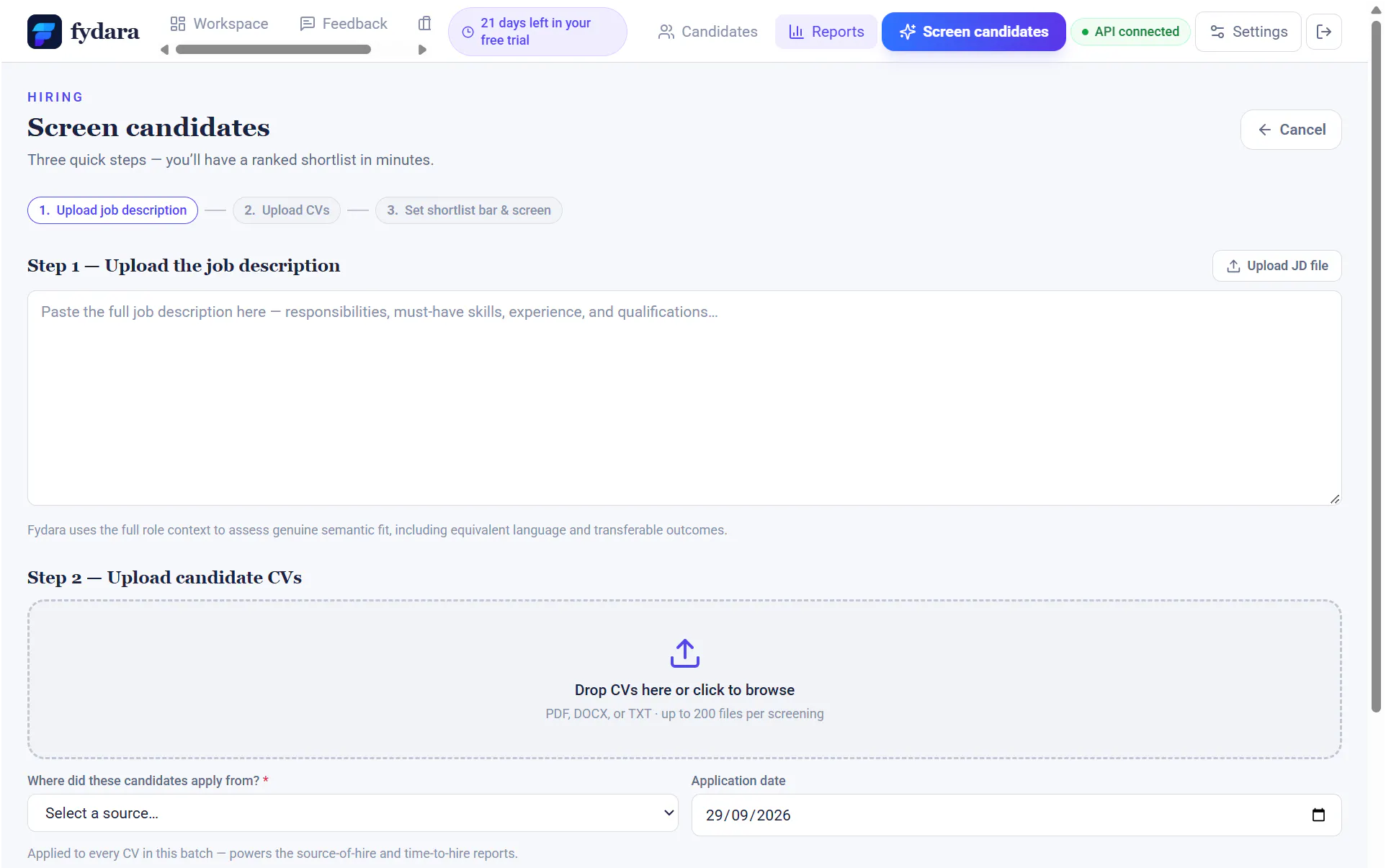The image size is (1386, 868).
Task: Click 'Step 2 — Upload candidate CVs' heading
Action: 164,578
